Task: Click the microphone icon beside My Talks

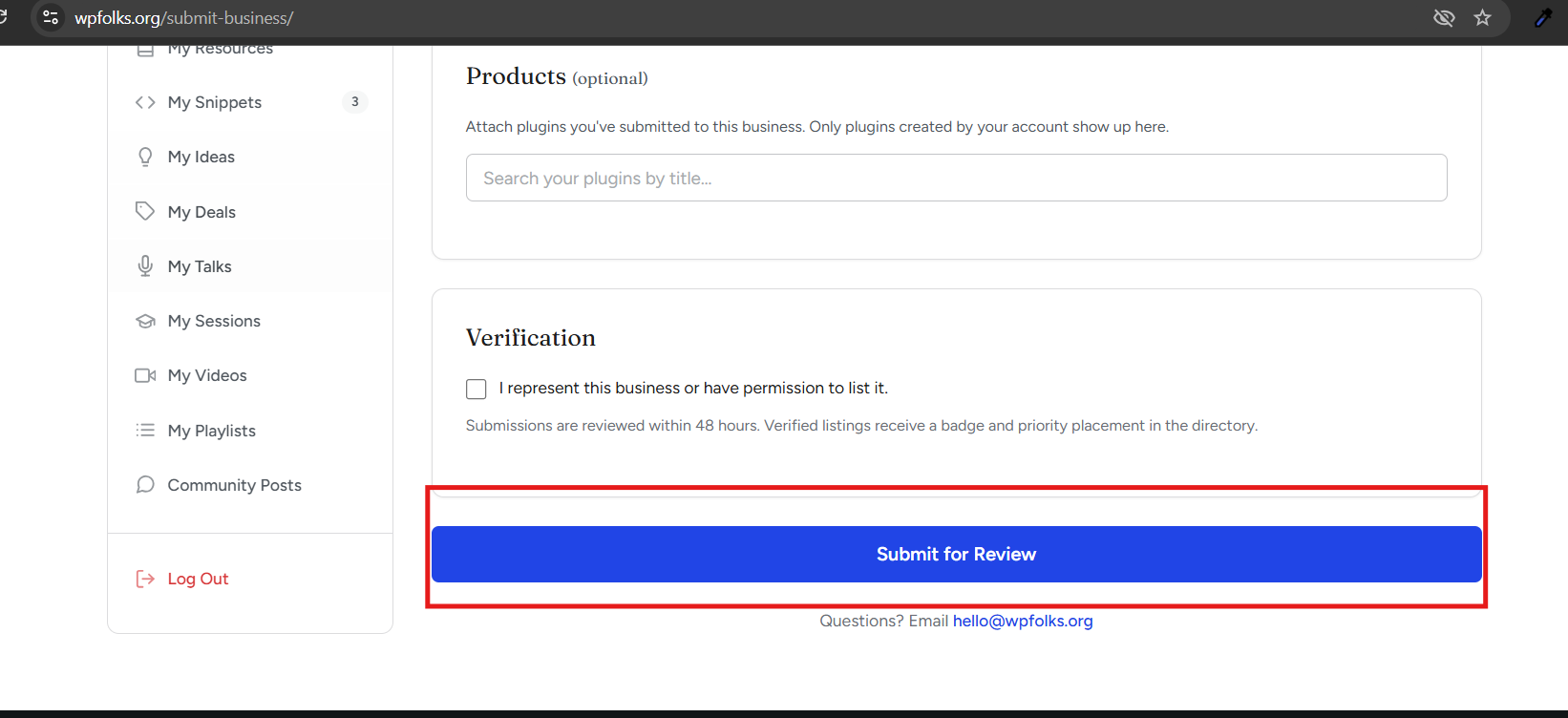Action: coord(145,265)
